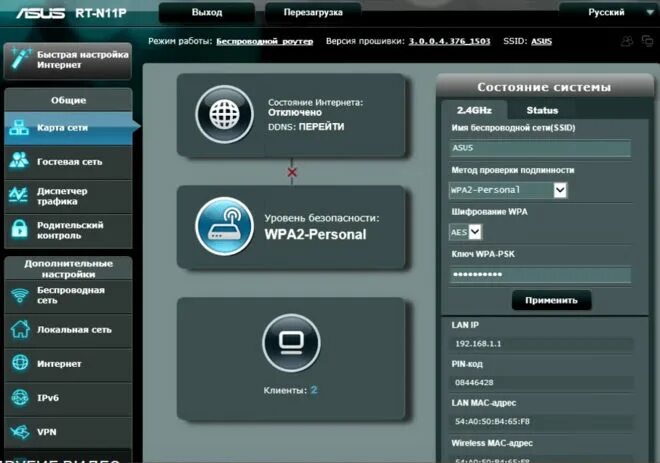The image size is (660, 463).
Task: Click the Состояние системы panel header
Action: click(544, 87)
